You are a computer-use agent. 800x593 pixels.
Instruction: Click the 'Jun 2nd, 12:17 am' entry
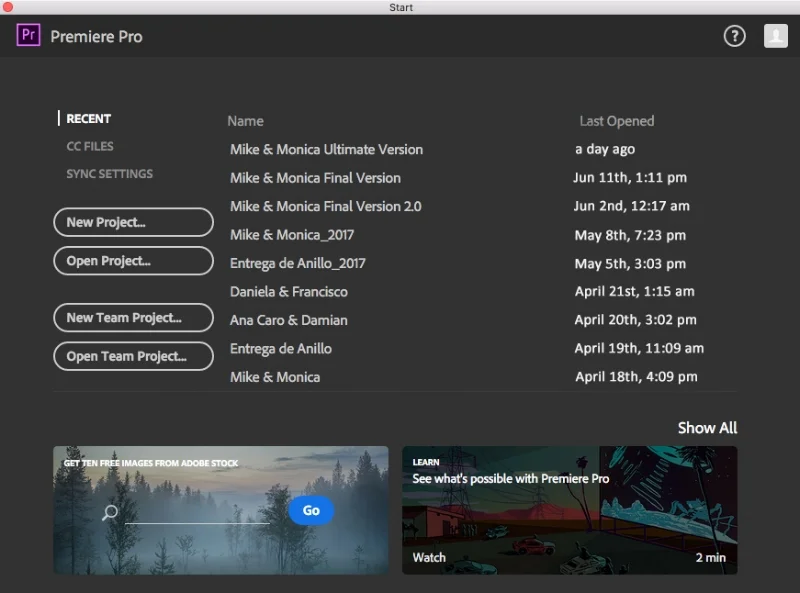point(632,206)
